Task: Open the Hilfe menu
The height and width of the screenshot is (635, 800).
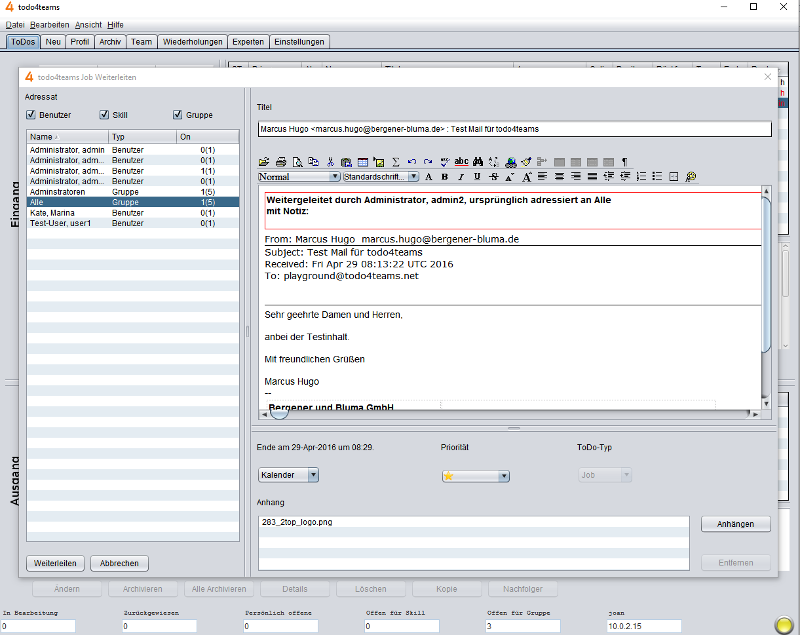Action: tap(115, 25)
